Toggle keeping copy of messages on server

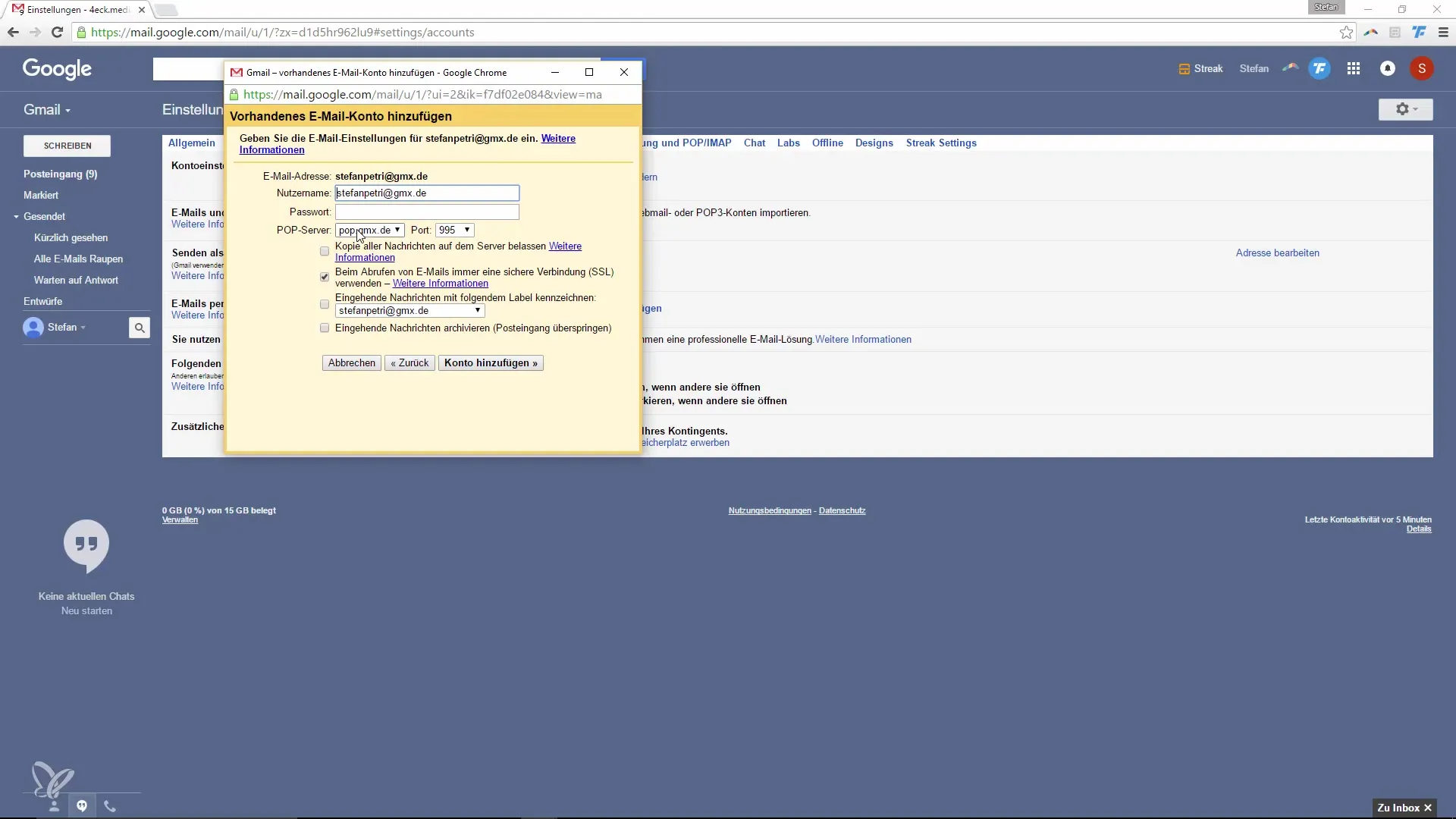pos(325,251)
